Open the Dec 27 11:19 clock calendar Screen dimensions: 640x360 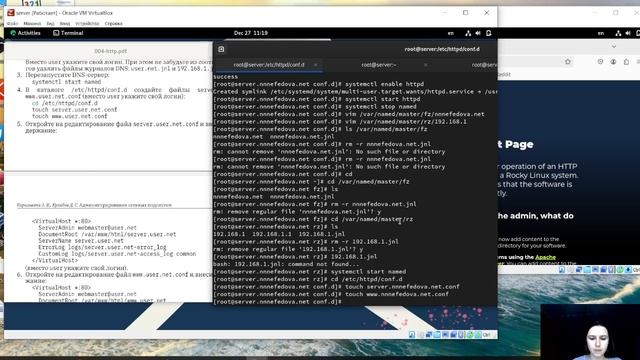point(251,33)
